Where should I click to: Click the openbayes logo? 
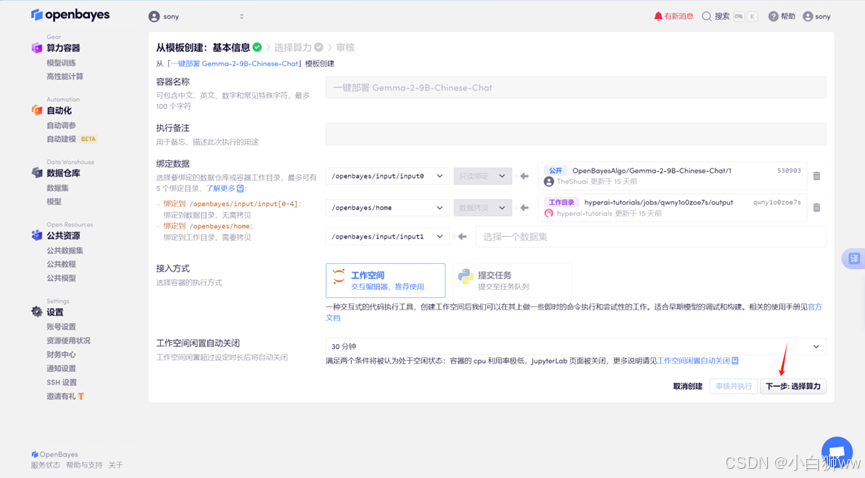pos(70,15)
